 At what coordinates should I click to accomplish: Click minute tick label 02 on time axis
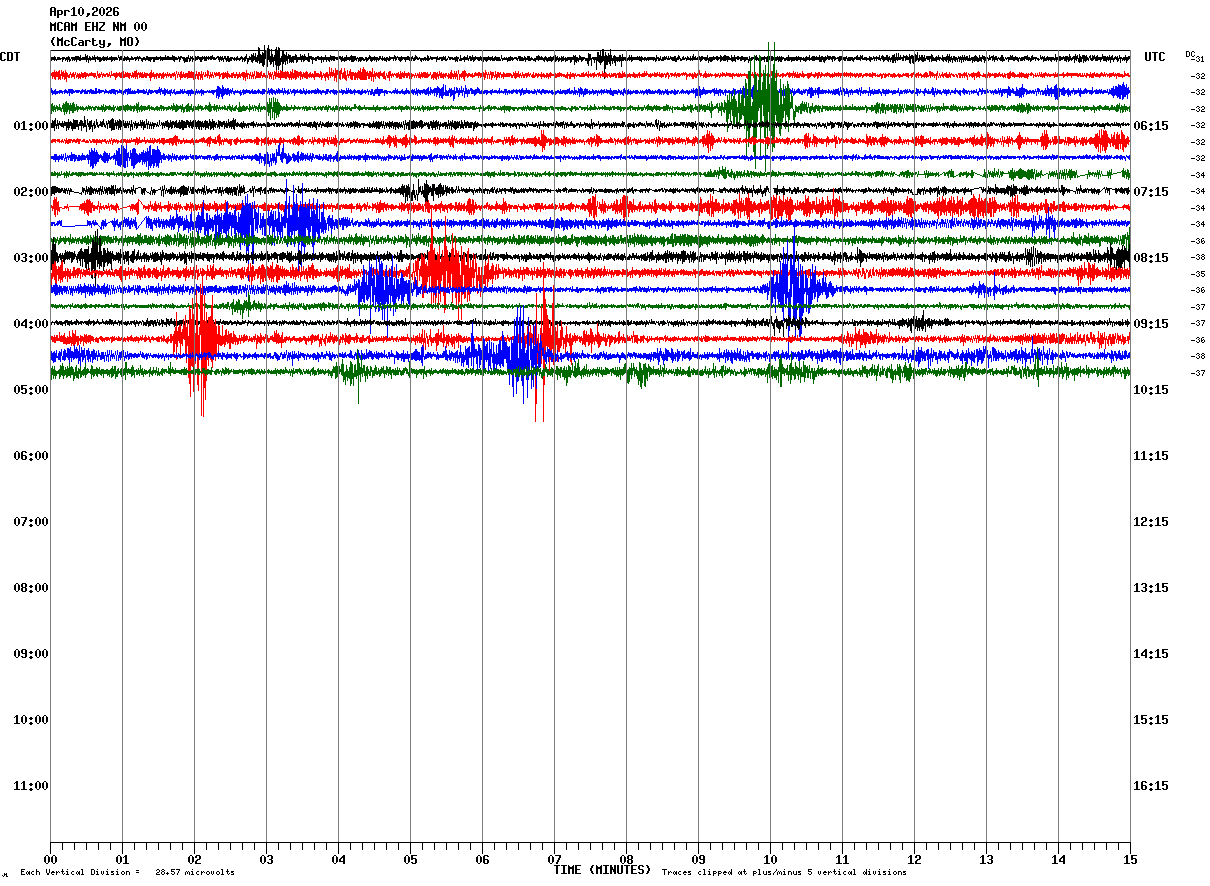click(194, 859)
